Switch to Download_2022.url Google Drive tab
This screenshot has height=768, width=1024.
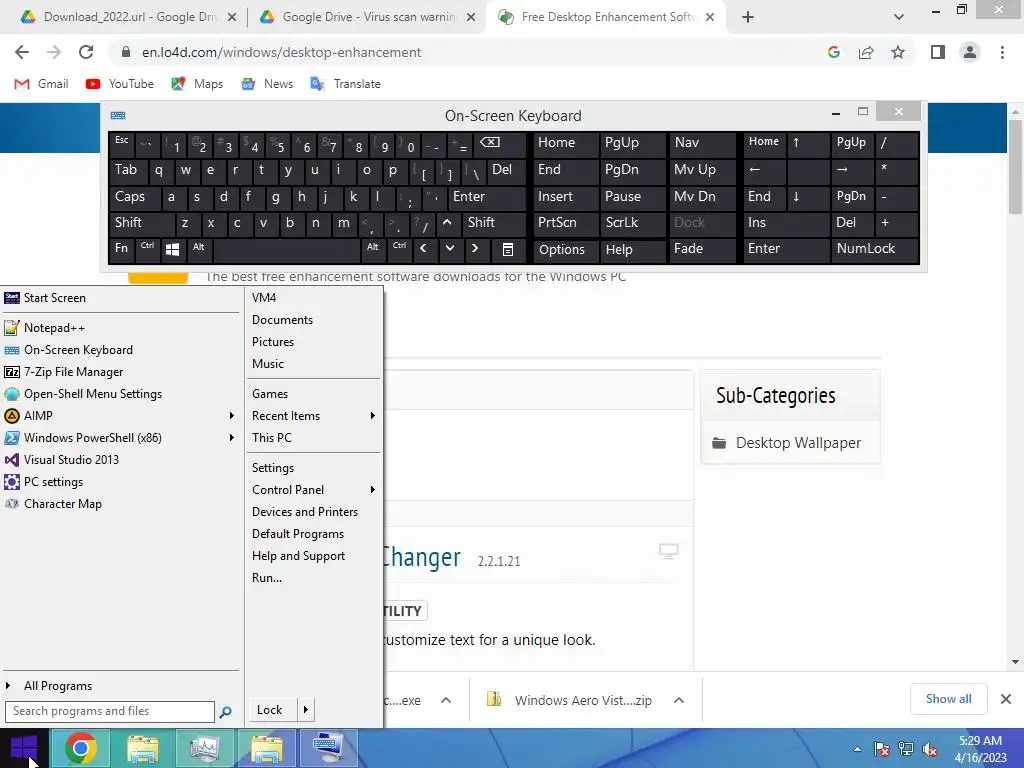tap(129, 17)
